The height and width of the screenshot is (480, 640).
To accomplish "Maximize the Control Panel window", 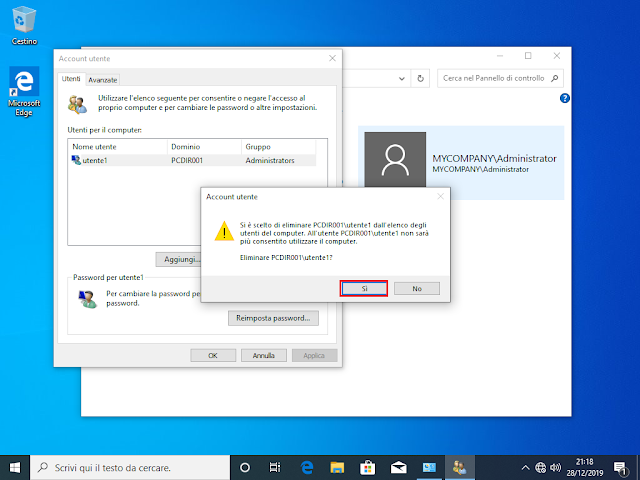I will (x=528, y=56).
